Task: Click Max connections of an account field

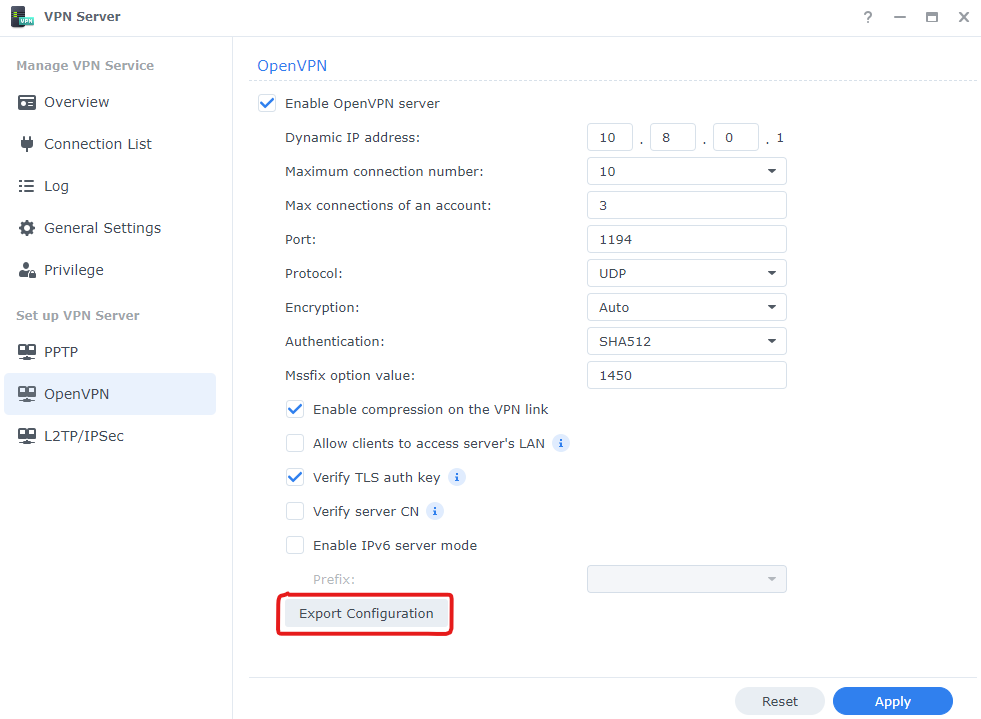Action: point(686,205)
